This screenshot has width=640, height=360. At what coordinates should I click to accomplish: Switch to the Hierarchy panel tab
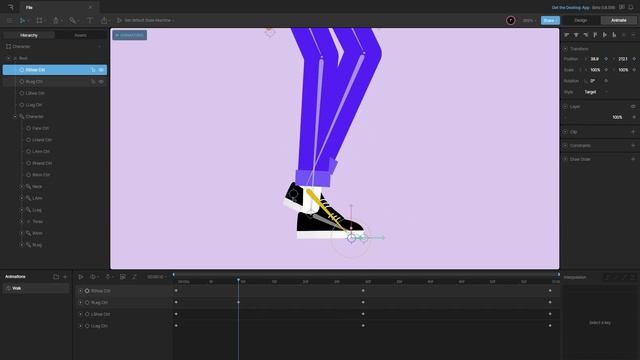pyautogui.click(x=29, y=36)
